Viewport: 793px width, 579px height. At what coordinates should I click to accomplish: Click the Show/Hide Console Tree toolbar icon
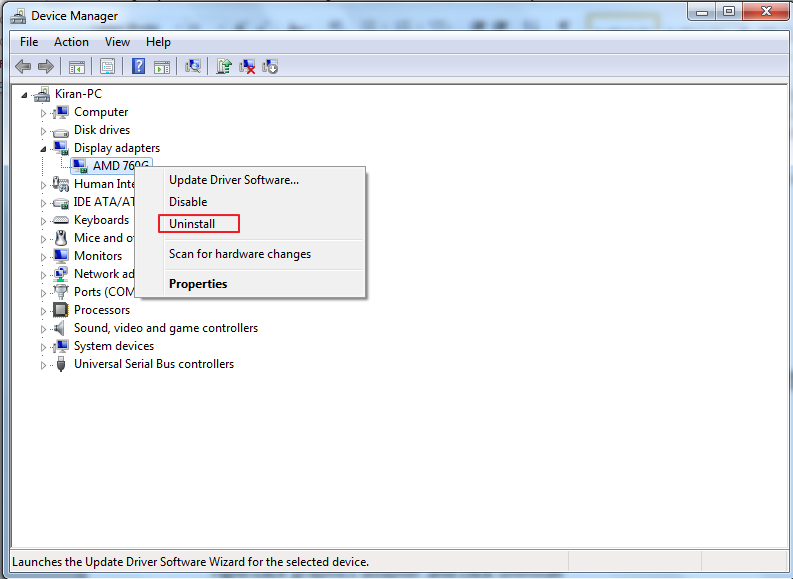tap(76, 66)
